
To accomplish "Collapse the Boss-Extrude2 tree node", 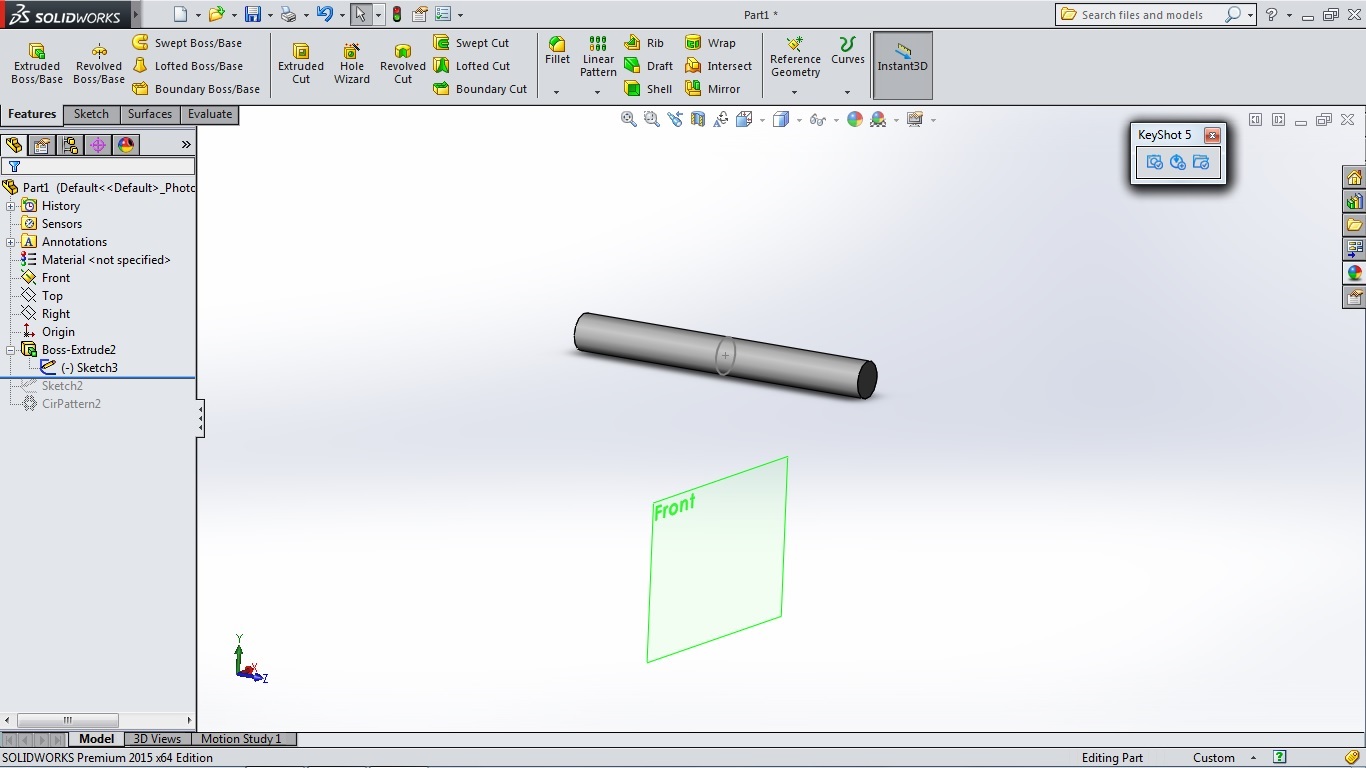I will pyautogui.click(x=11, y=350).
